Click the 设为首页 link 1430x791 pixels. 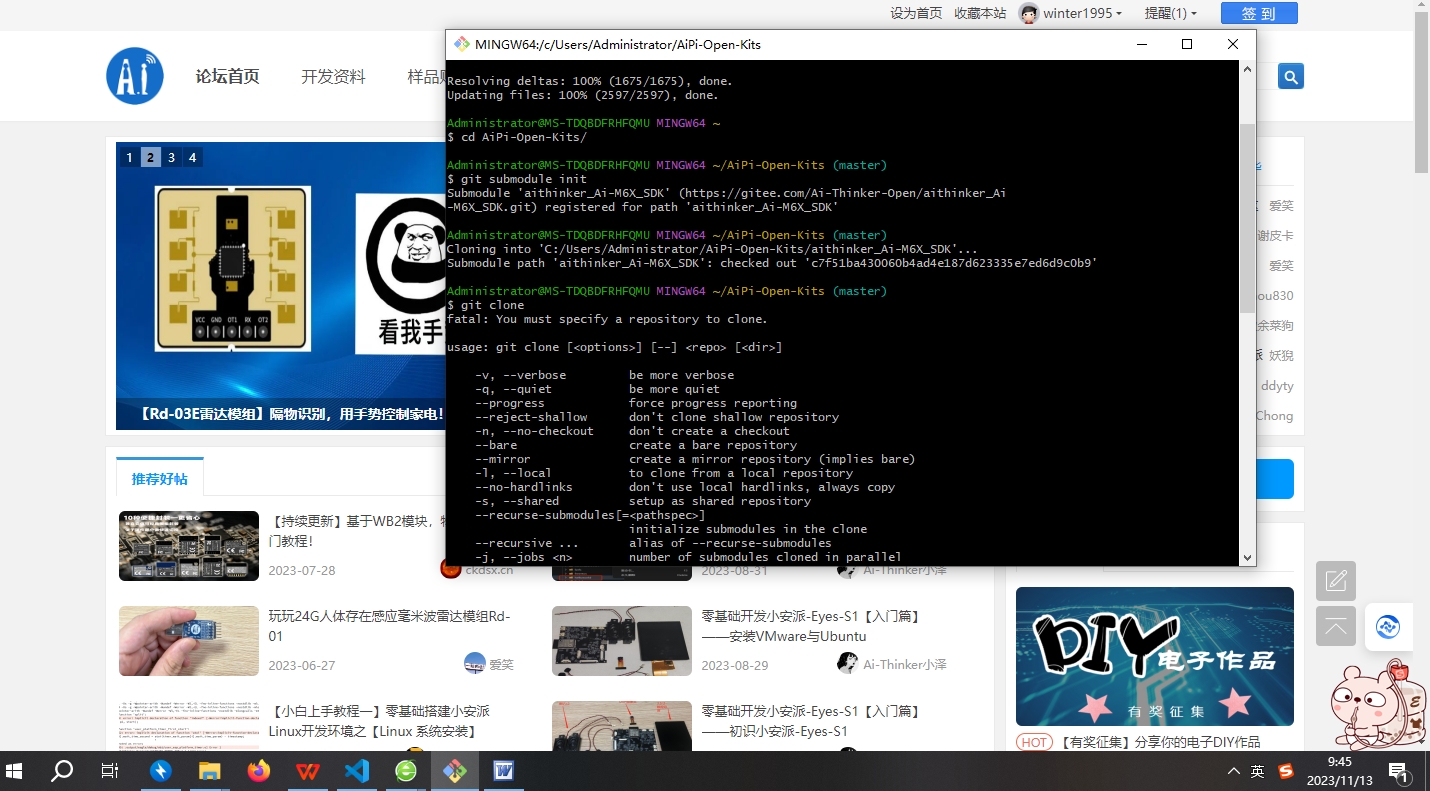coord(916,13)
